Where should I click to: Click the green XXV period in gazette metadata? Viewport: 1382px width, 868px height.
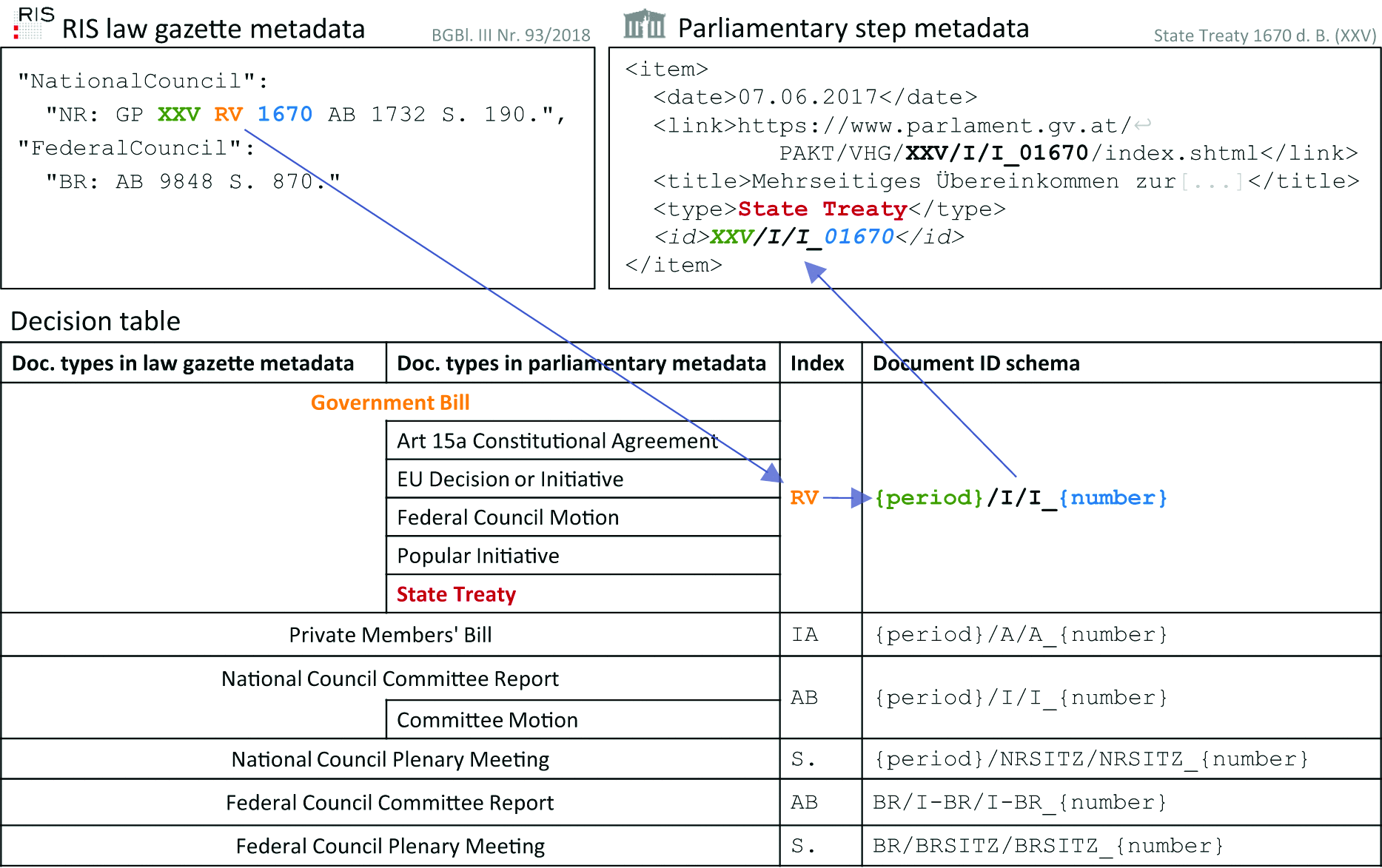click(178, 115)
